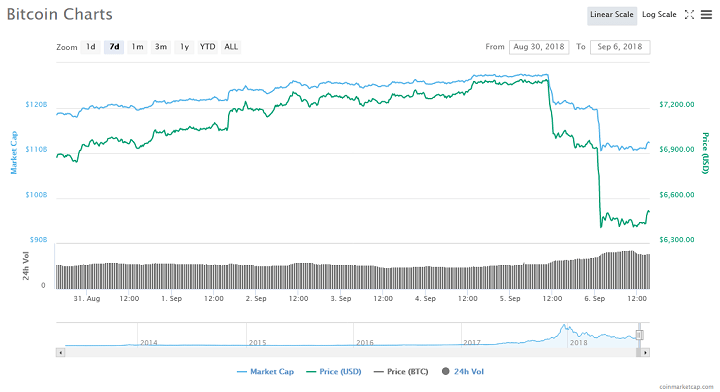Click the right scroll arrow of navigator
This screenshot has width=720, height=392.
click(645, 353)
